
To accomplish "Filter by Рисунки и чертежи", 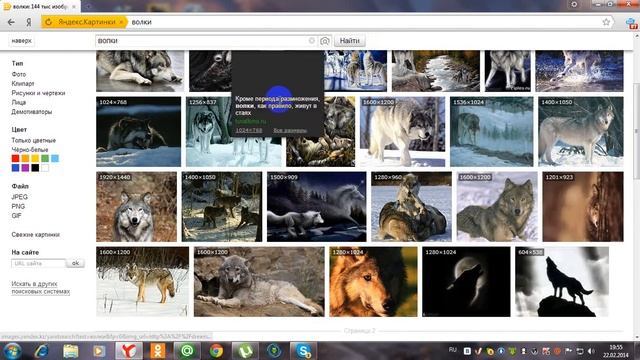I will [38, 93].
